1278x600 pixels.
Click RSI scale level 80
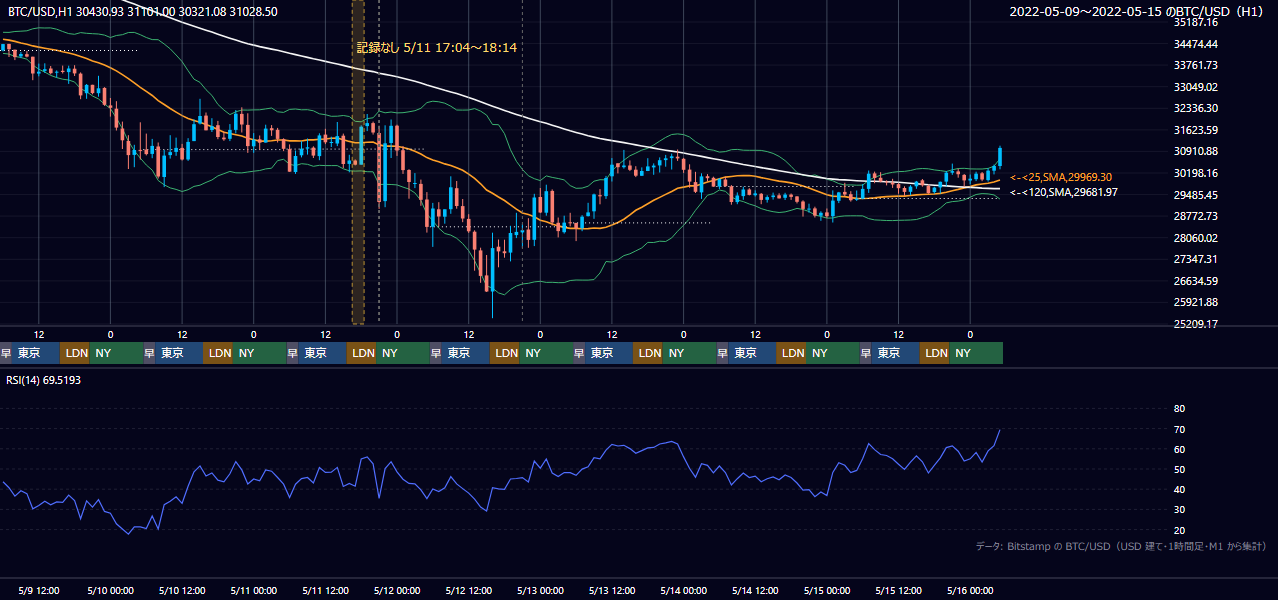tap(1179, 409)
